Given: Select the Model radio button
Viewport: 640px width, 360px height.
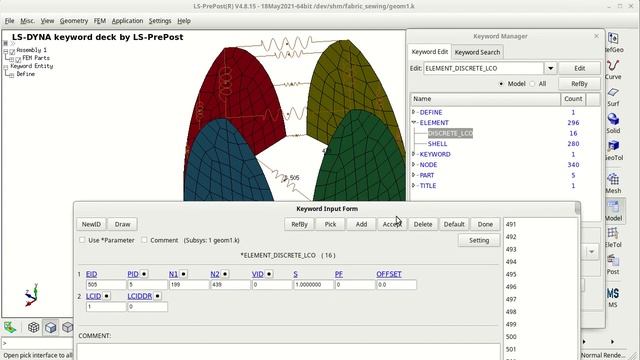Looking at the screenshot, I should pos(501,84).
